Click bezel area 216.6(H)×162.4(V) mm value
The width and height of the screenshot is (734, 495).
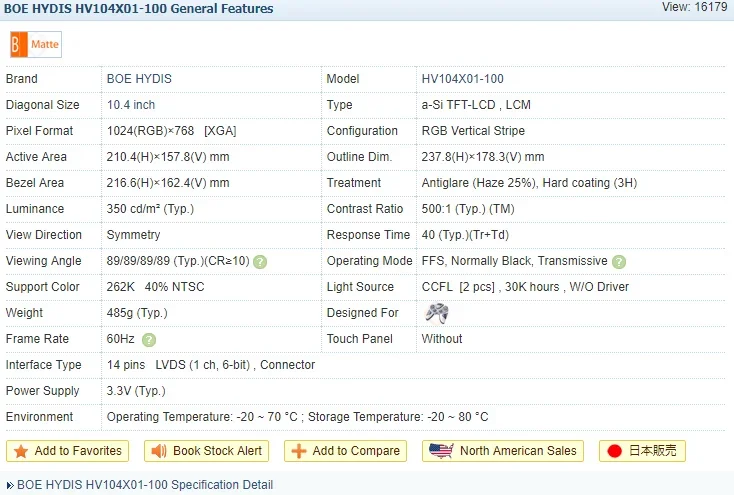168,183
